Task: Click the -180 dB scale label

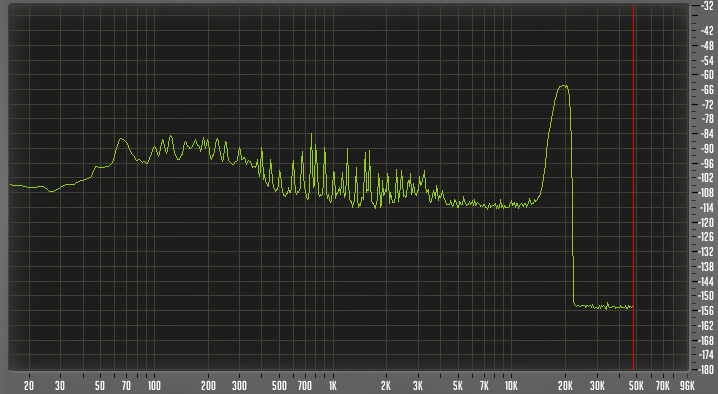Action: (x=707, y=369)
